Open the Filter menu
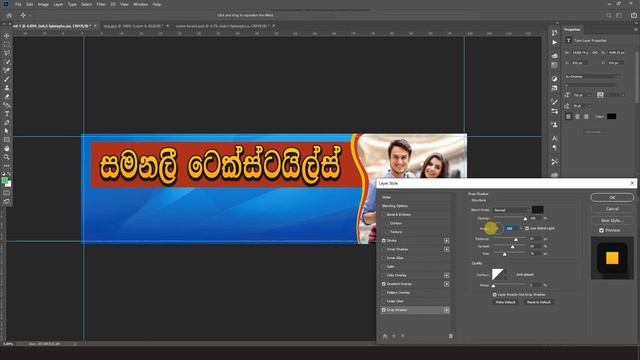The height and width of the screenshot is (360, 640). pos(101,4)
